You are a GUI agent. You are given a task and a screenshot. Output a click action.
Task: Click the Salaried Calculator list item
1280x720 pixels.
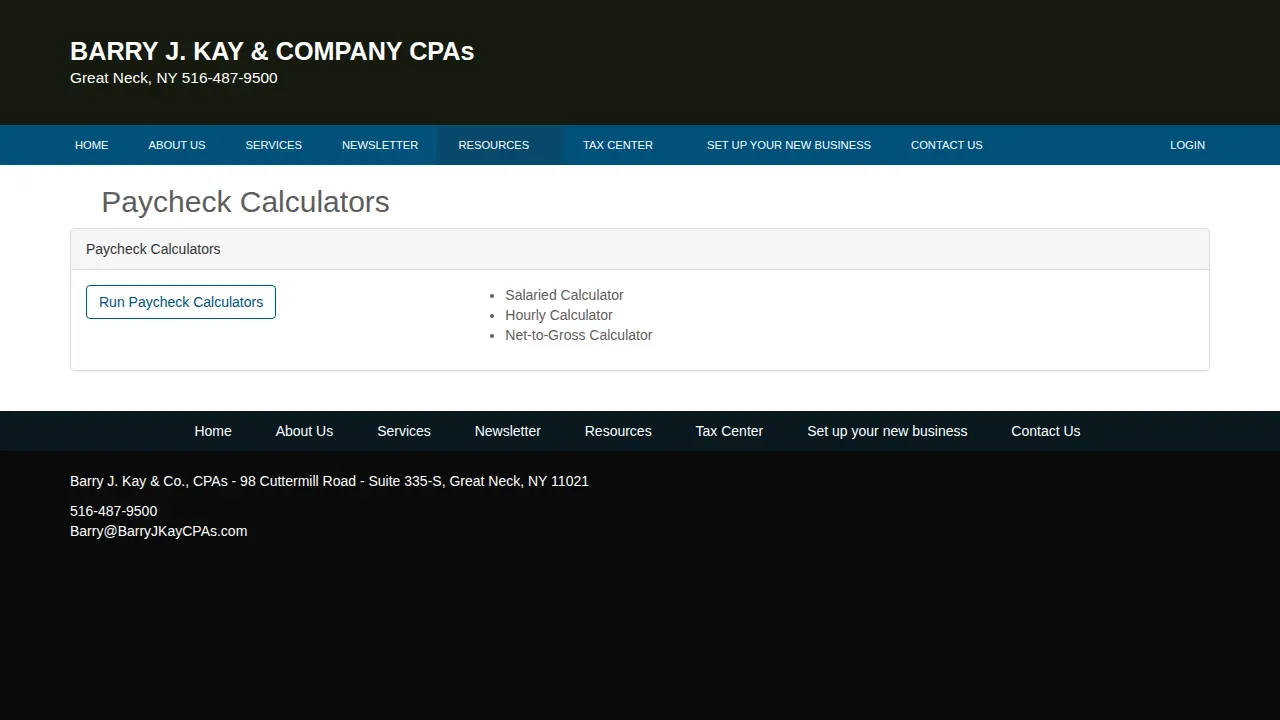564,295
